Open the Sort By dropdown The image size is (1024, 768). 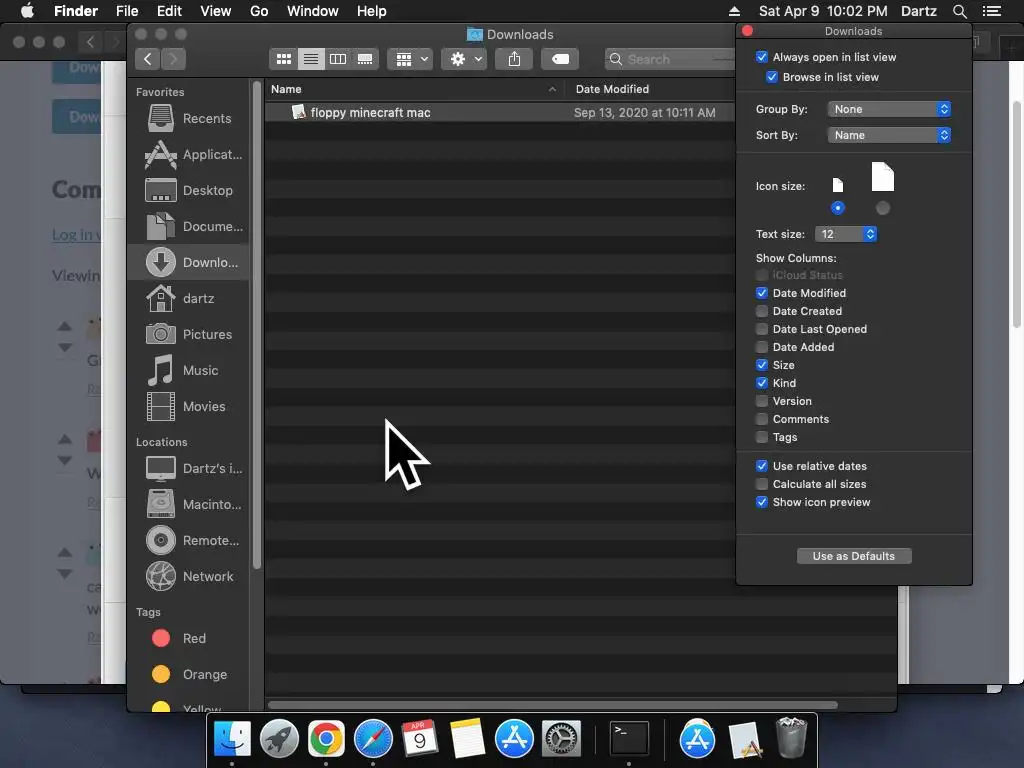click(889, 135)
